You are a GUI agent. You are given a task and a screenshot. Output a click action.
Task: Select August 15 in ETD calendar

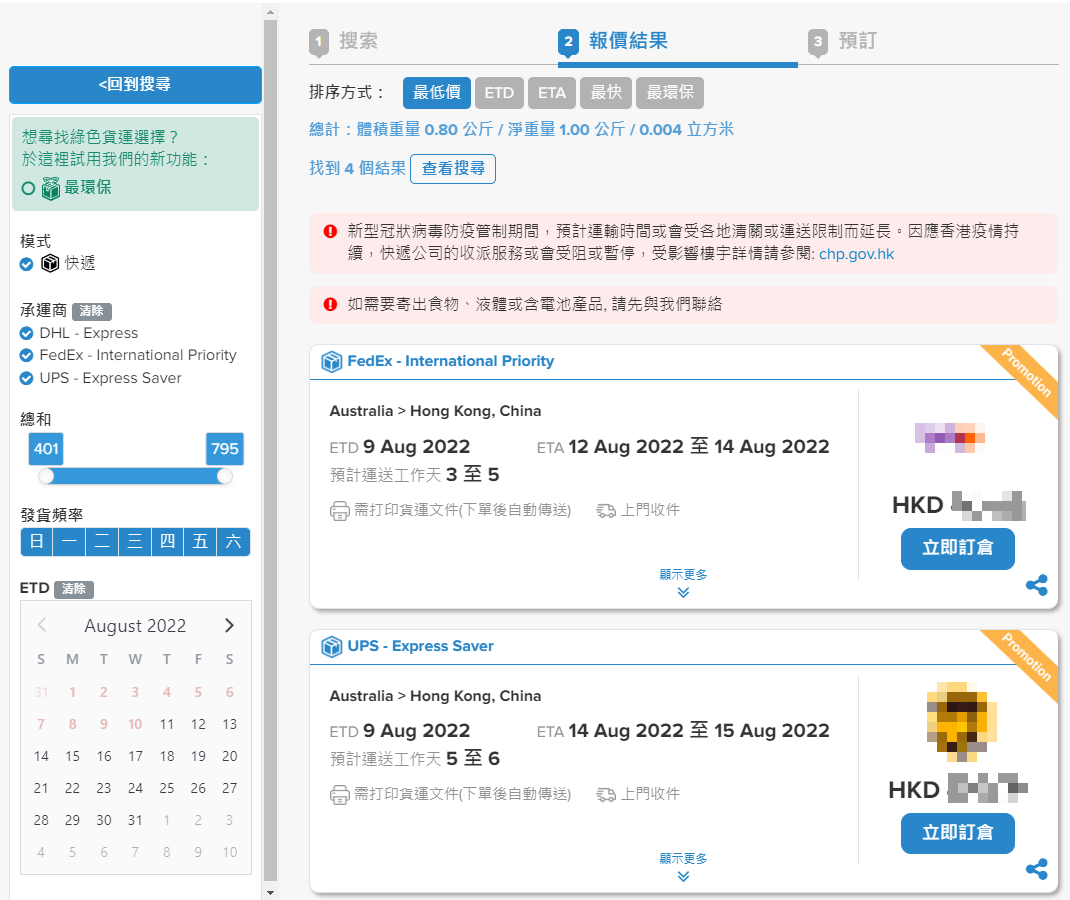click(72, 757)
